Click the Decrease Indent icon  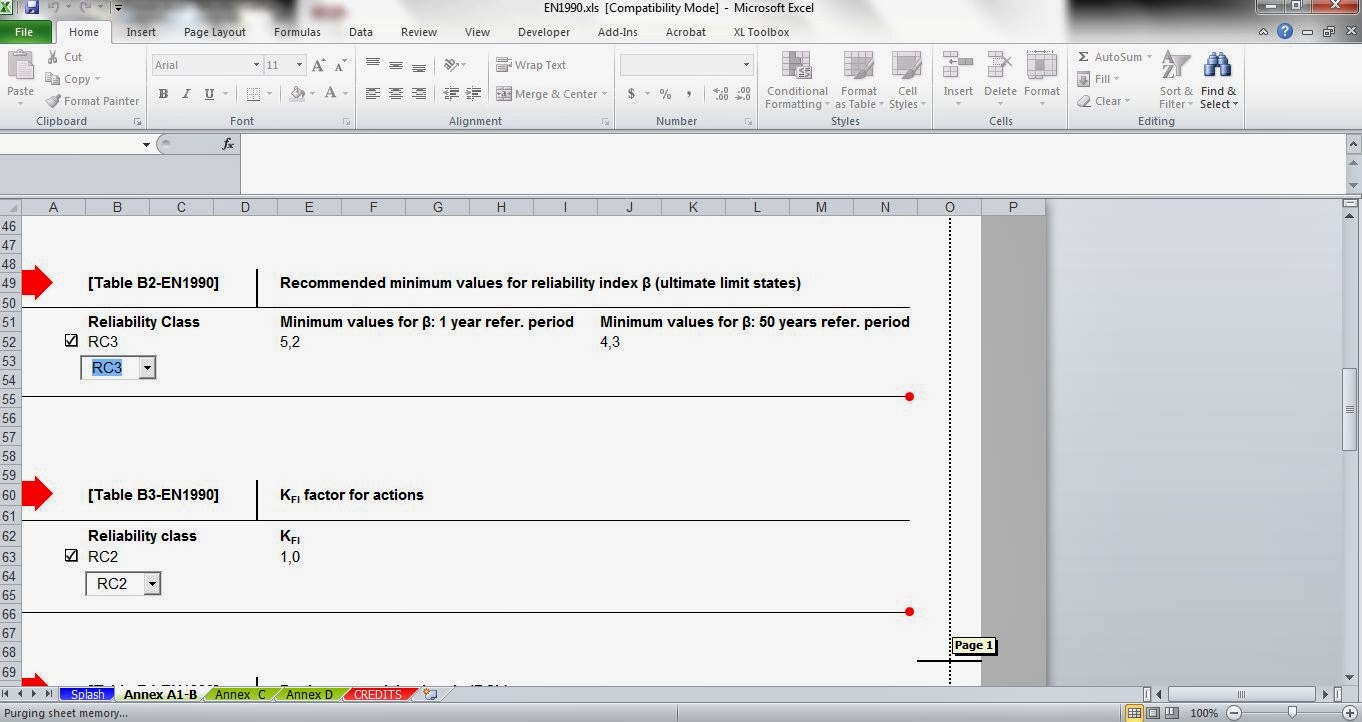[x=451, y=94]
